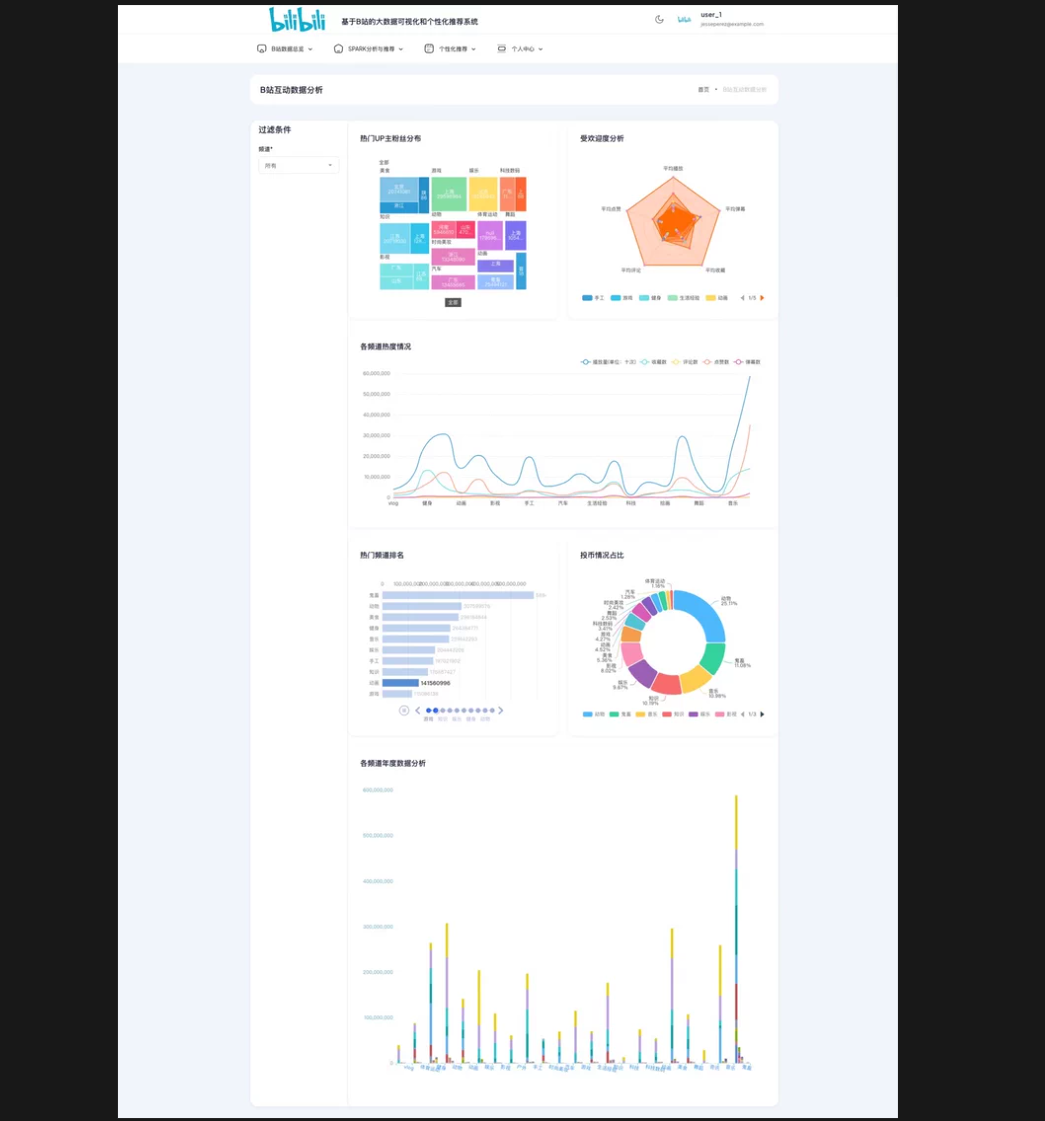Screen dimensions: 1045x1121
Task: Pause the ranking chart timeline playback
Action: click(404, 710)
